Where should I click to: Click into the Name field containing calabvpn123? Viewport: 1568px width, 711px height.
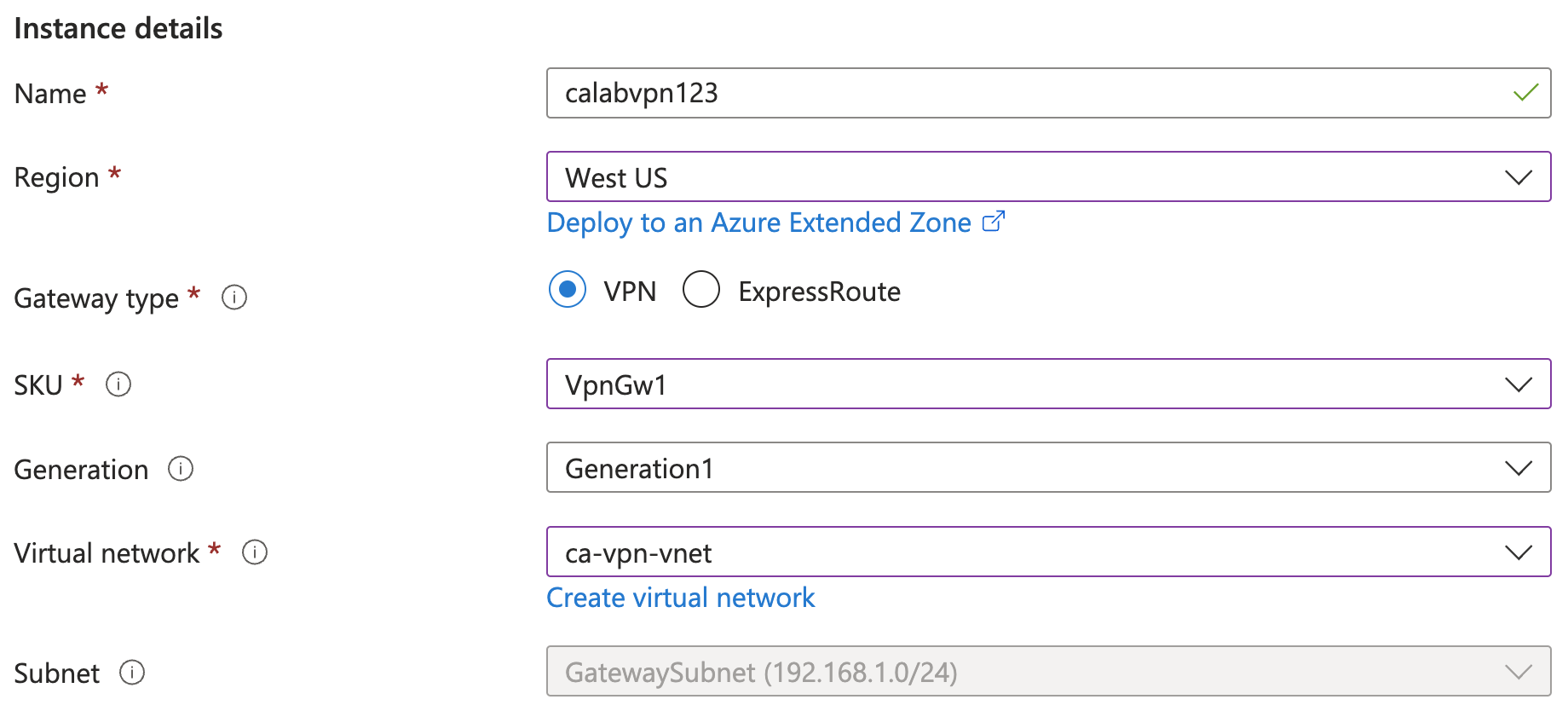(x=1023, y=93)
